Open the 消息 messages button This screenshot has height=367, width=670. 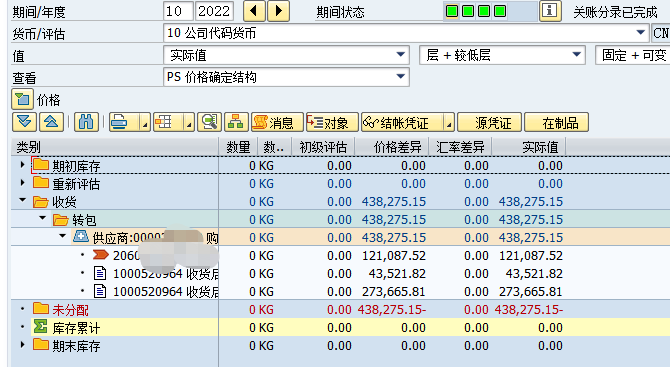point(277,123)
